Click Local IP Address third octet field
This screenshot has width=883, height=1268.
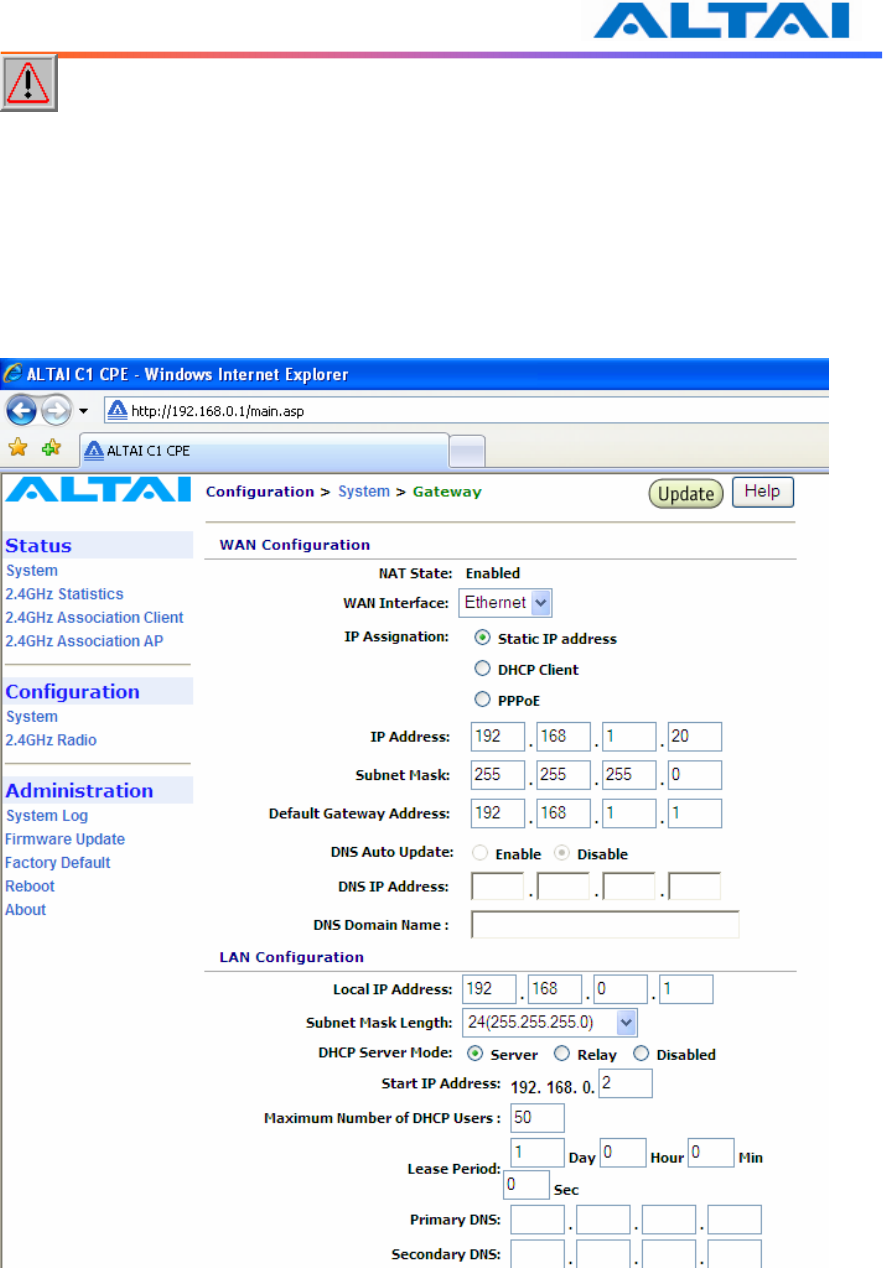coord(620,989)
